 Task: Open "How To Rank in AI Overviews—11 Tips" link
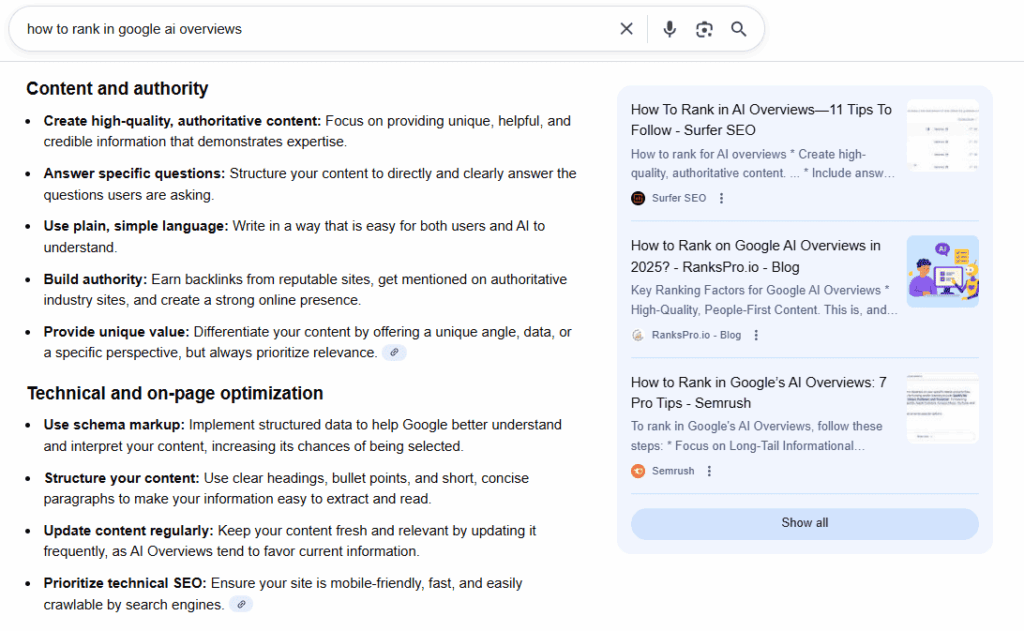760,120
